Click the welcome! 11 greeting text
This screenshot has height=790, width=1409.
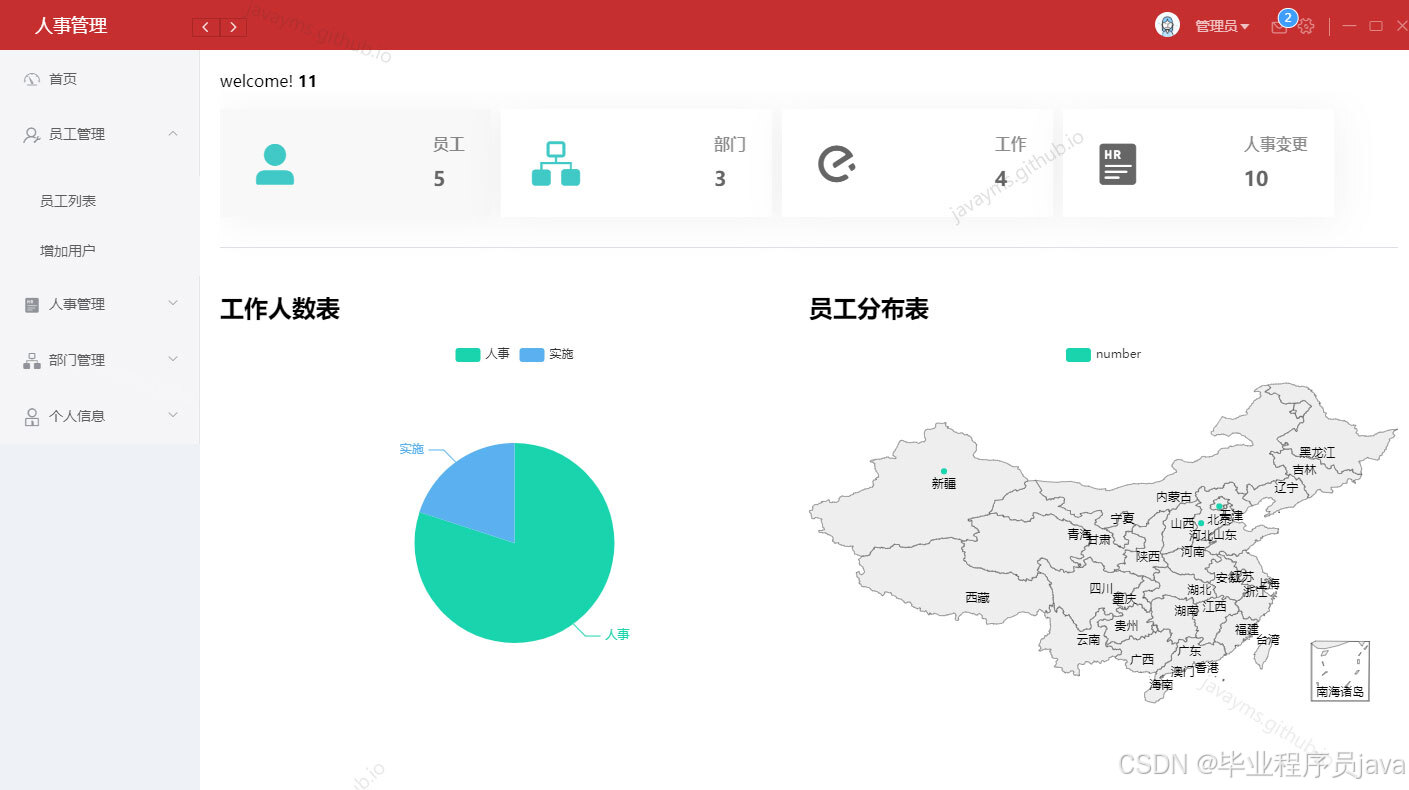click(268, 81)
